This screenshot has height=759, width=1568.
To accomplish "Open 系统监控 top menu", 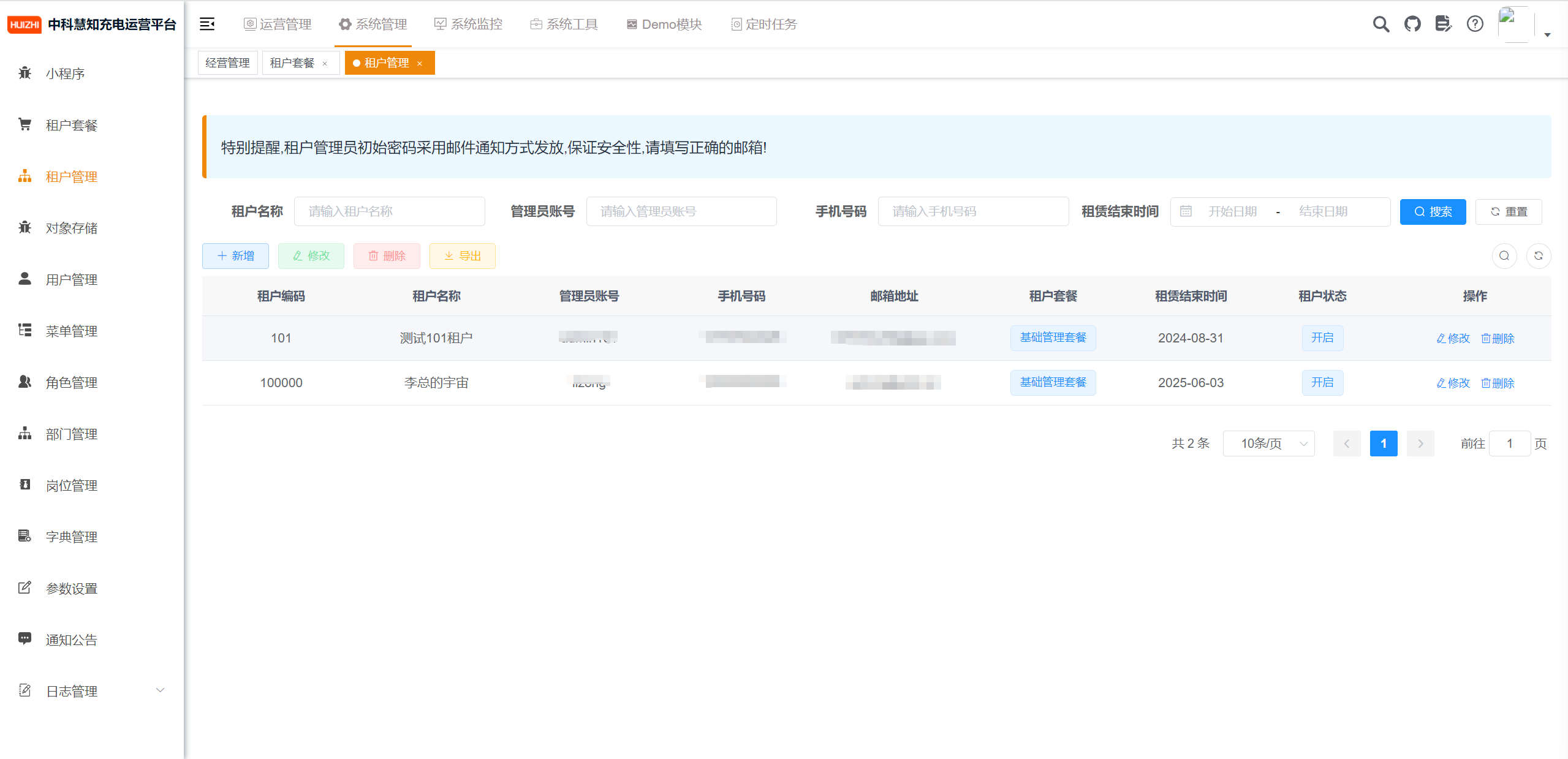I will coord(469,24).
